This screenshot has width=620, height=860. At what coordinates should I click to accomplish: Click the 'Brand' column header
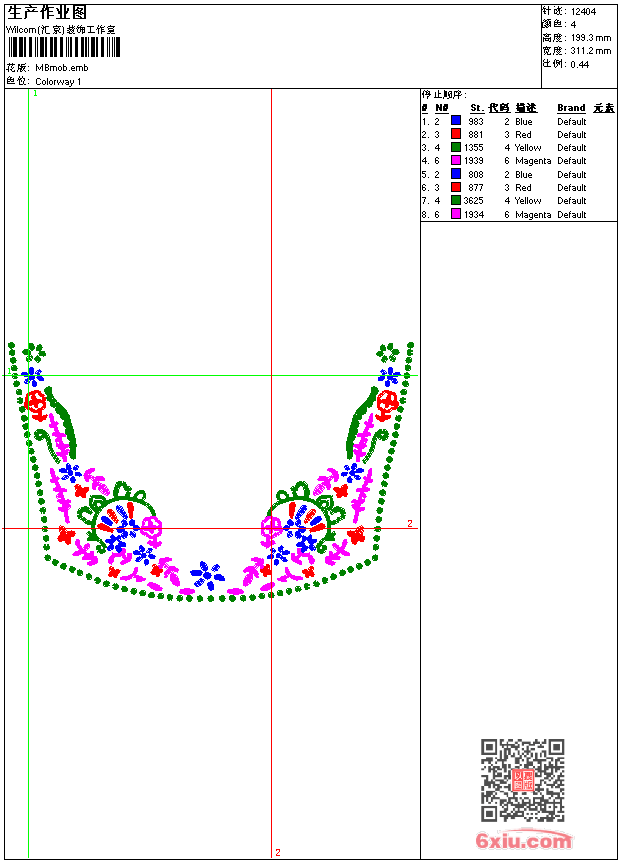571,108
